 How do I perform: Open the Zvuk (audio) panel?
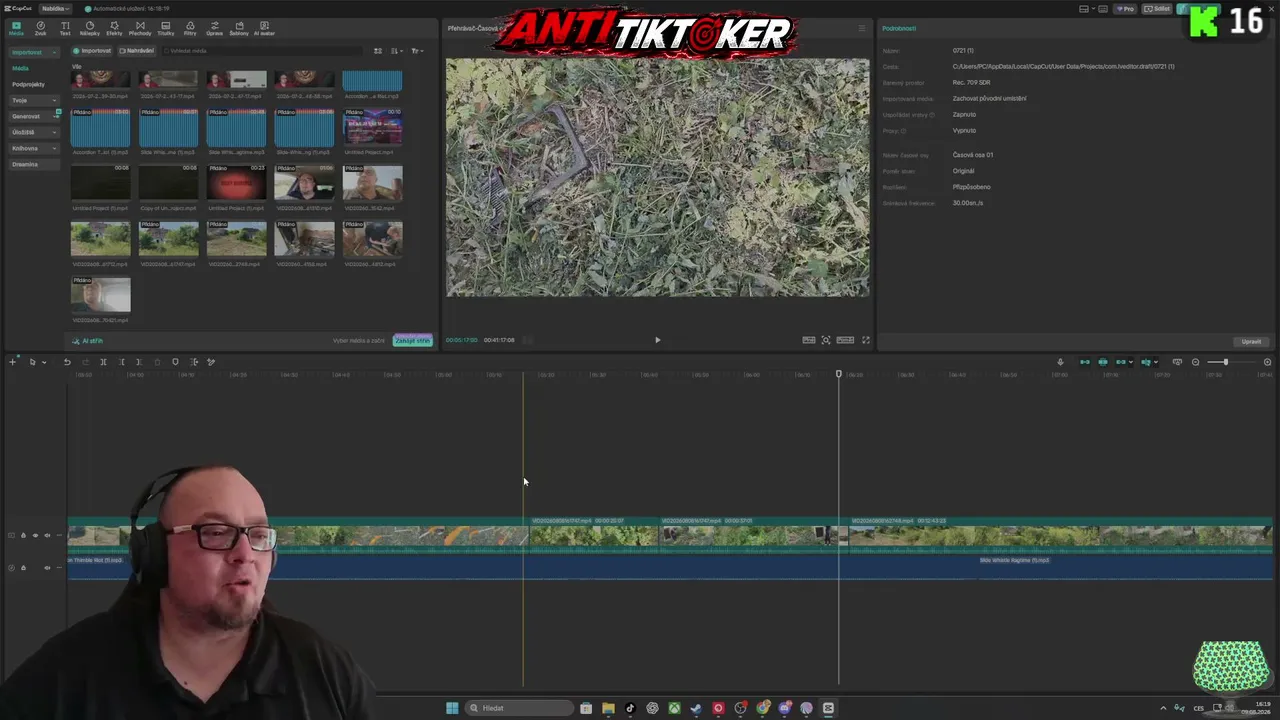pyautogui.click(x=40, y=28)
